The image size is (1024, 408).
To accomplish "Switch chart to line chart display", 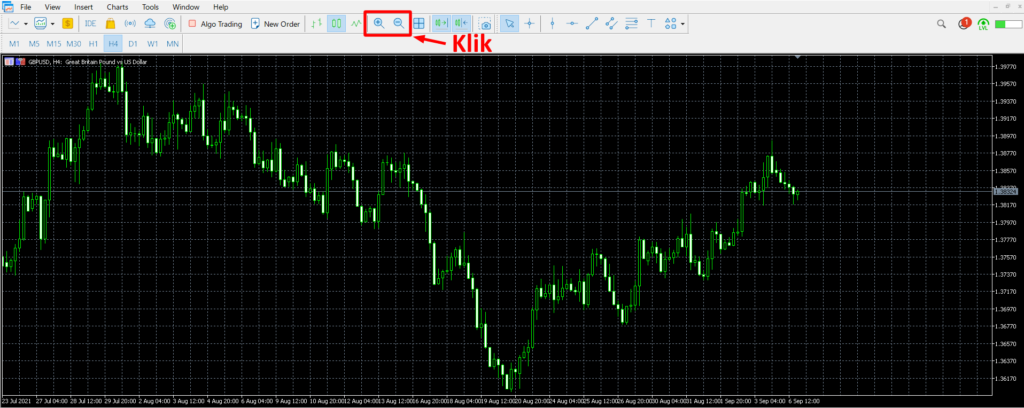I will pos(356,23).
